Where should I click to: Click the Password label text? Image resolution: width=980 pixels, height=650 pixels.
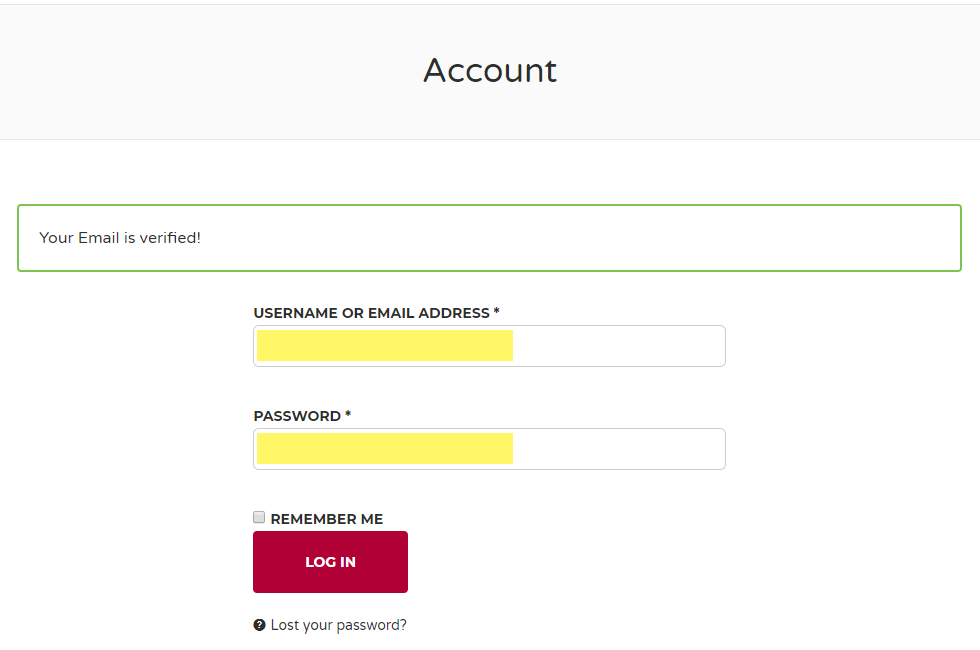click(297, 416)
